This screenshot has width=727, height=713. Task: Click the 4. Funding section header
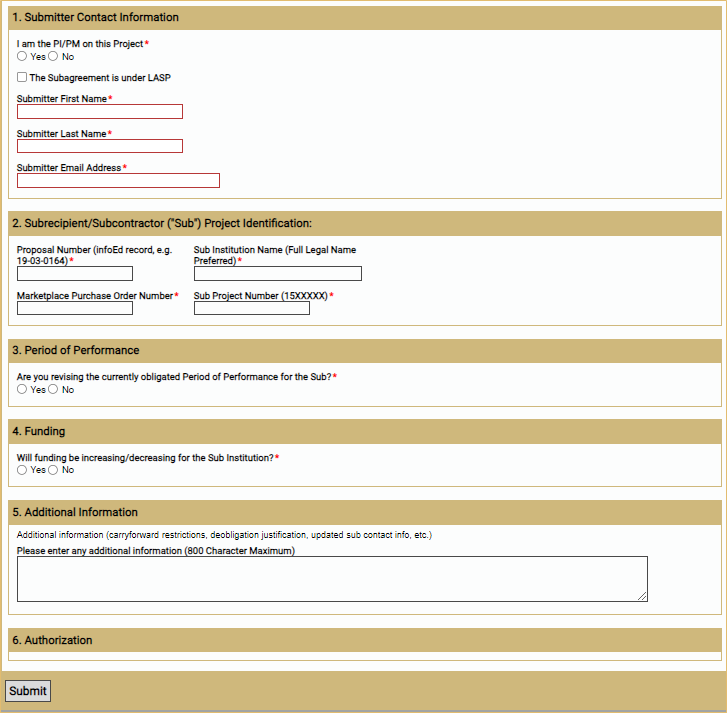364,431
